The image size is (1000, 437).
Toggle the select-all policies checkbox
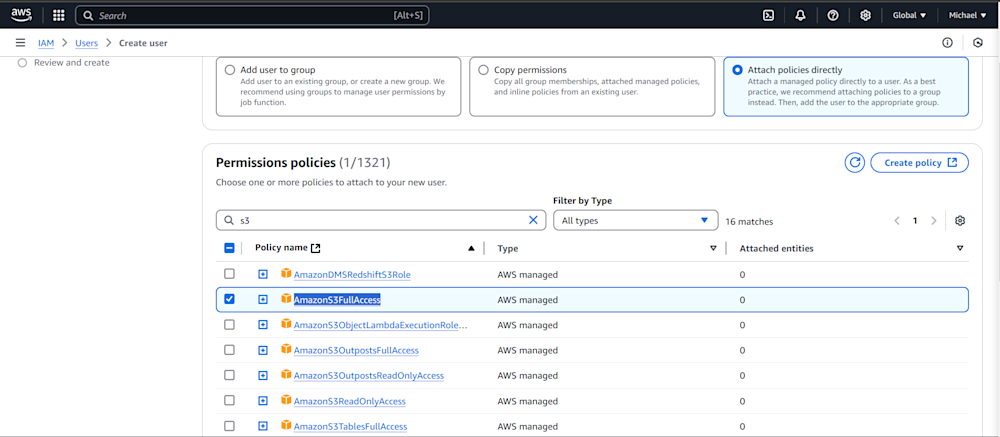click(230, 248)
